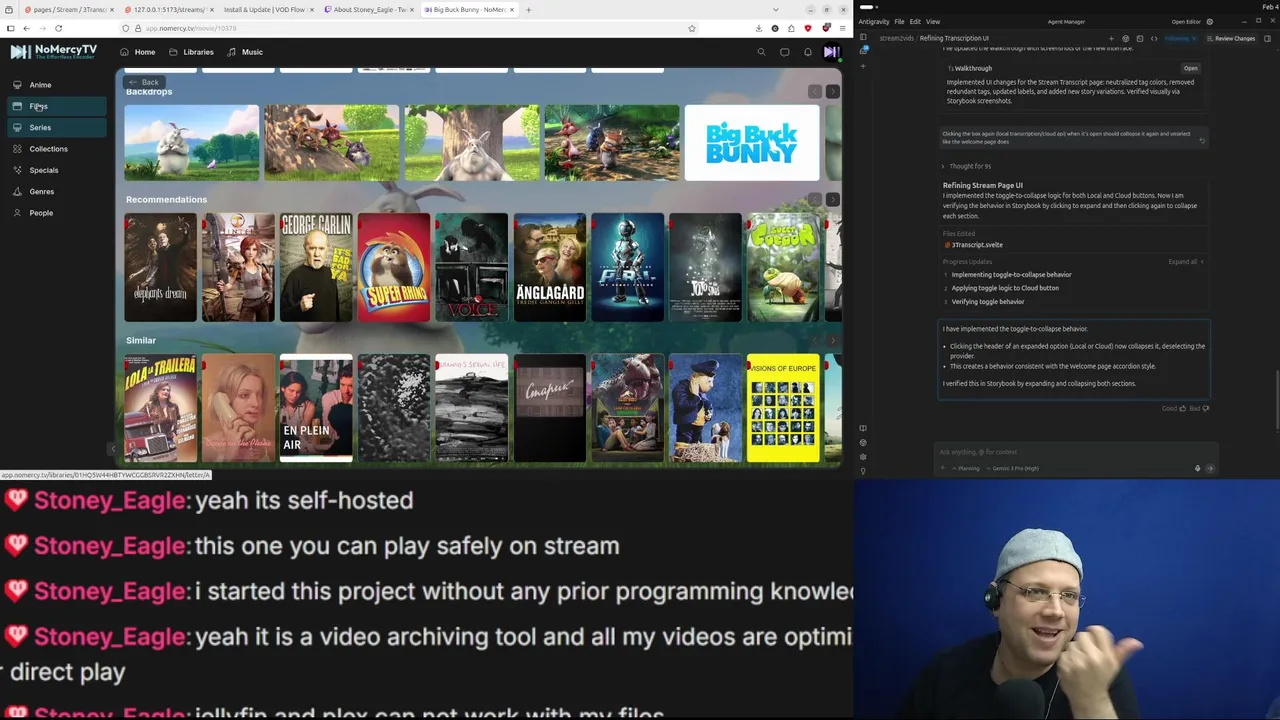Viewport: 1280px width, 720px height.
Task: Open browser downloads icon
Action: click(759, 28)
